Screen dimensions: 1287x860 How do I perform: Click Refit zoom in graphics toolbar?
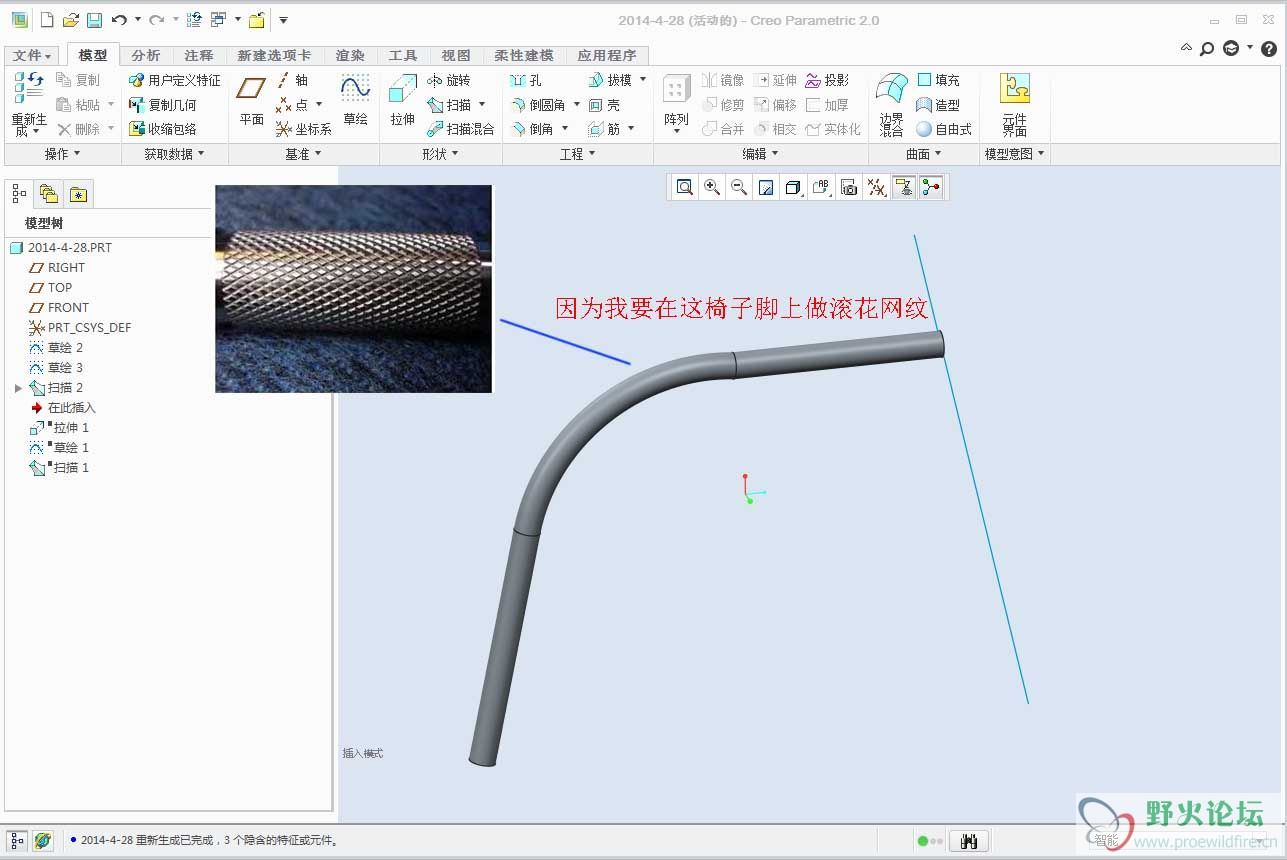[684, 187]
